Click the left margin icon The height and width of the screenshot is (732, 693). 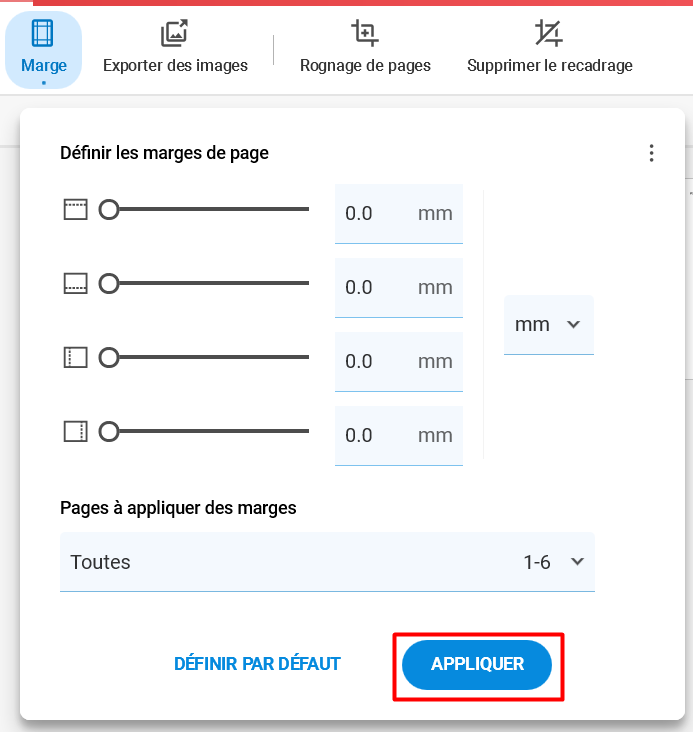pos(76,358)
